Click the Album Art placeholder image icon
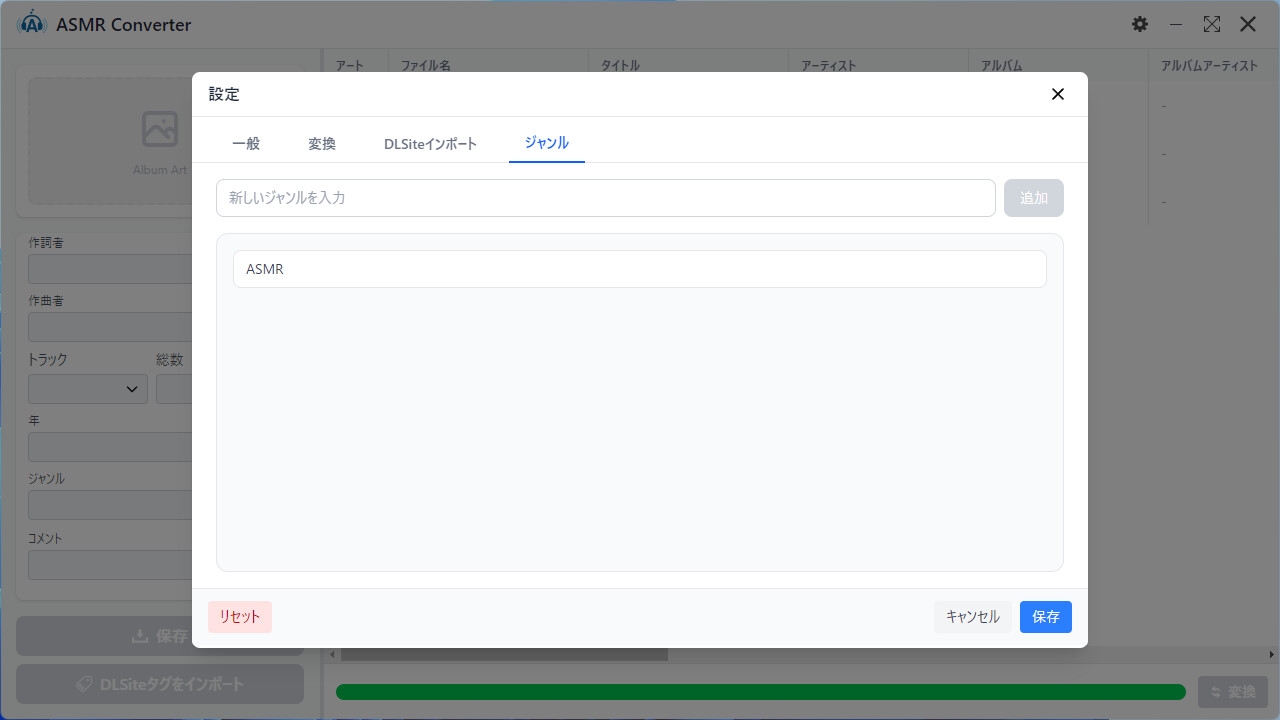The image size is (1280, 720). (x=160, y=129)
